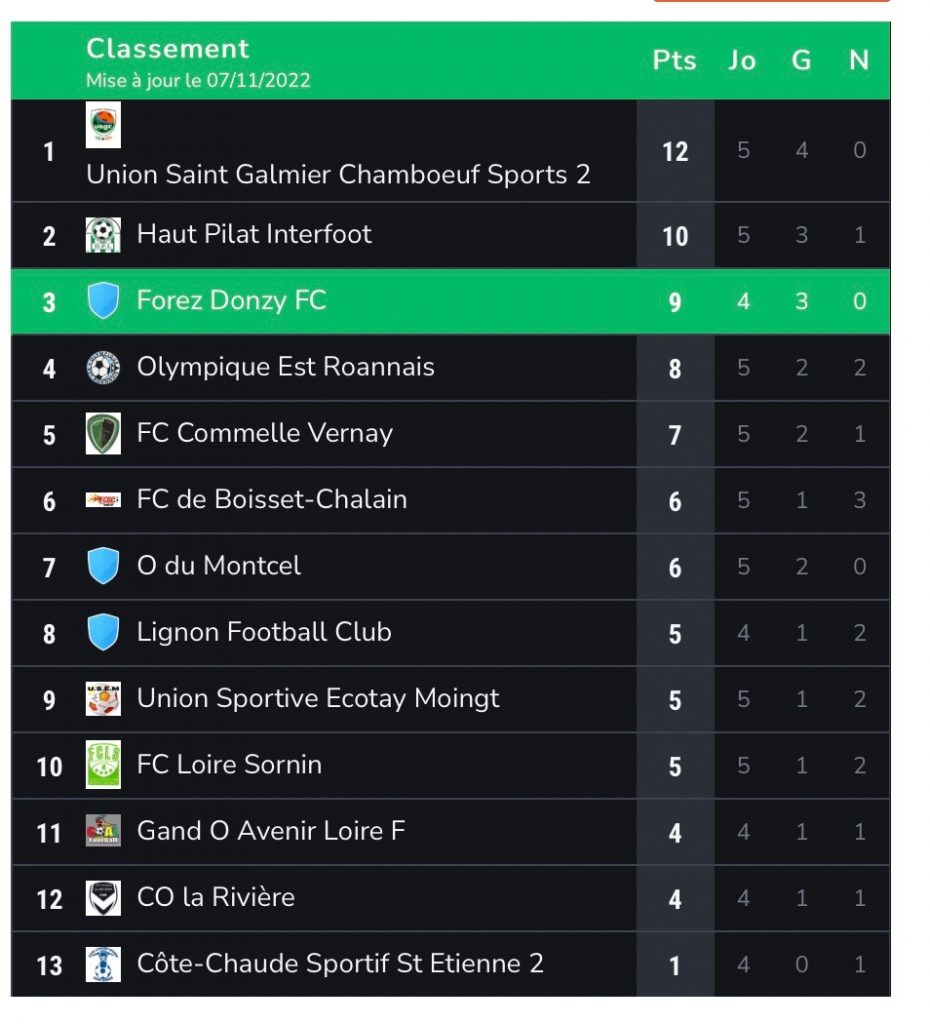Click the blue shield next to Forez Donzy FC

(x=103, y=300)
